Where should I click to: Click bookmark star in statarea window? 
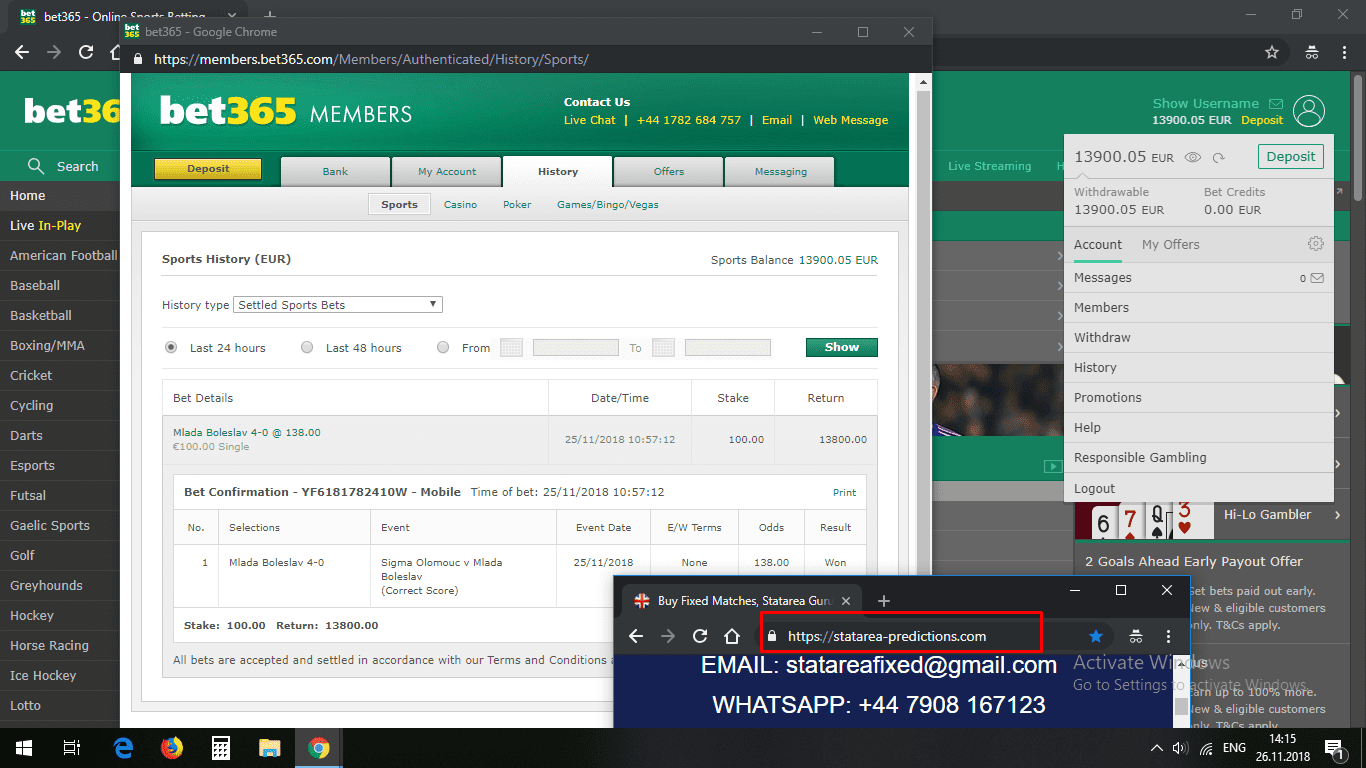1096,636
